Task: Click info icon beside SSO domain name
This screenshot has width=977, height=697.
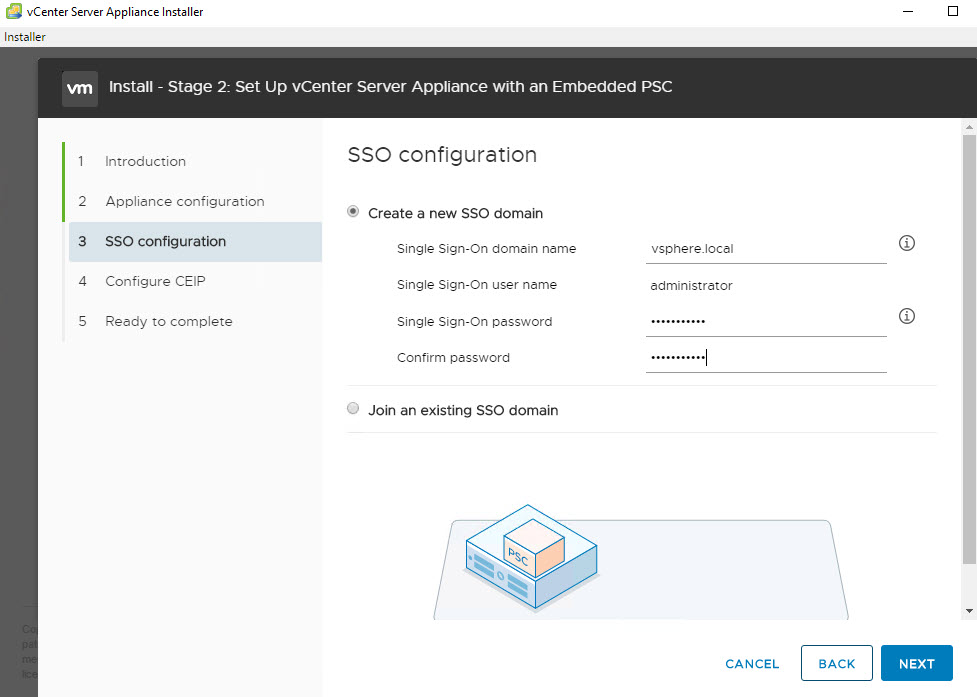Action: [x=907, y=243]
